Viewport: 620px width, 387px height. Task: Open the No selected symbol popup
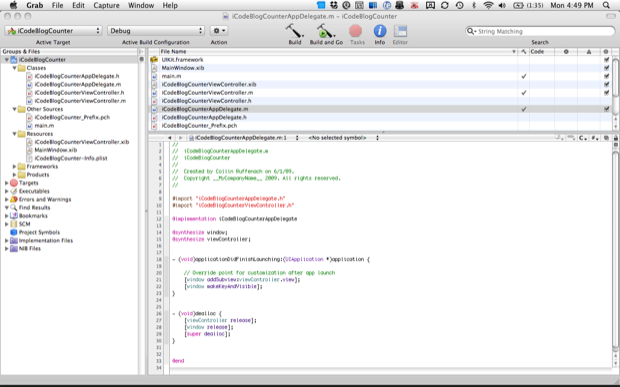coord(343,138)
